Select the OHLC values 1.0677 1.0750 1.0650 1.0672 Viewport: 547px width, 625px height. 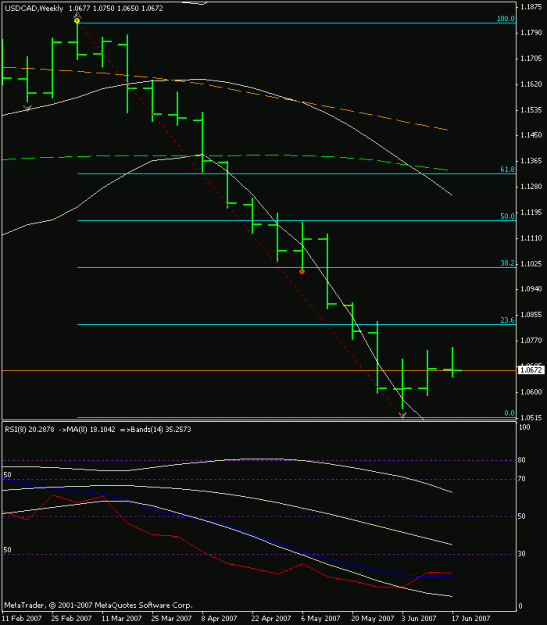pyautogui.click(x=116, y=8)
